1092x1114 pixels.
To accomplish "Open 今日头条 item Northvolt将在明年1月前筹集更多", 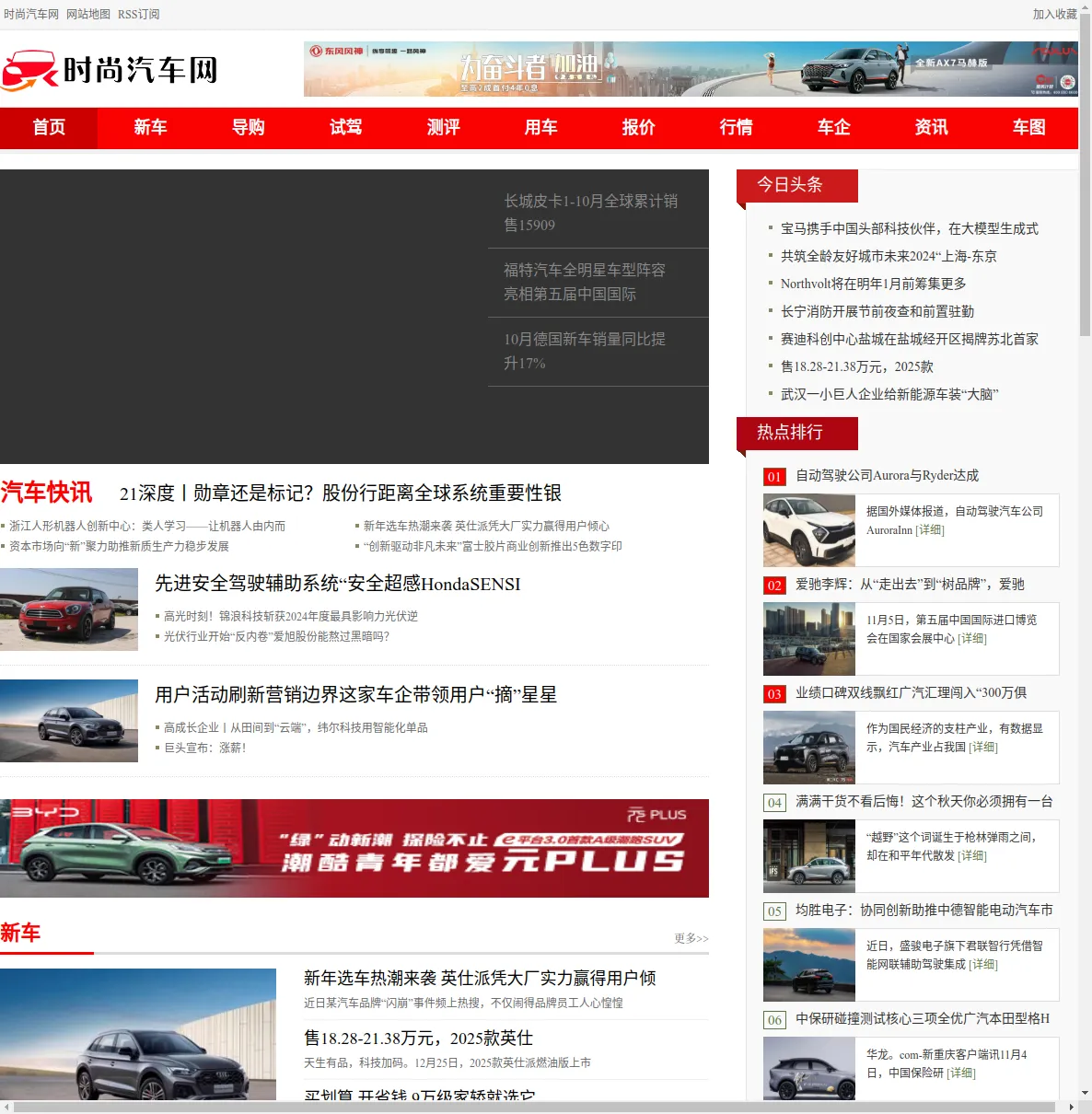I will tap(874, 284).
